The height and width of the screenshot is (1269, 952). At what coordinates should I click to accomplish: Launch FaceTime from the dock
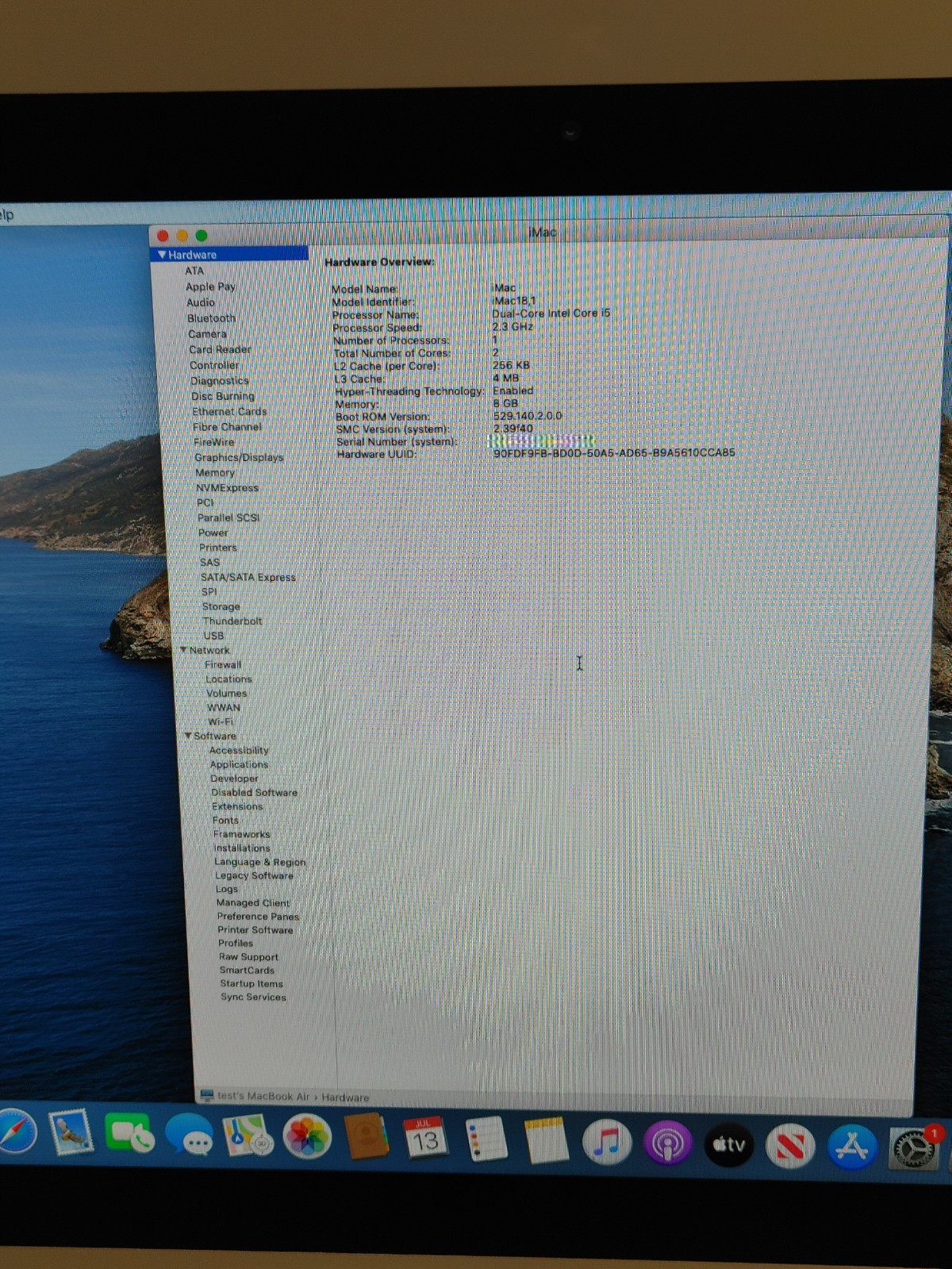129,1133
